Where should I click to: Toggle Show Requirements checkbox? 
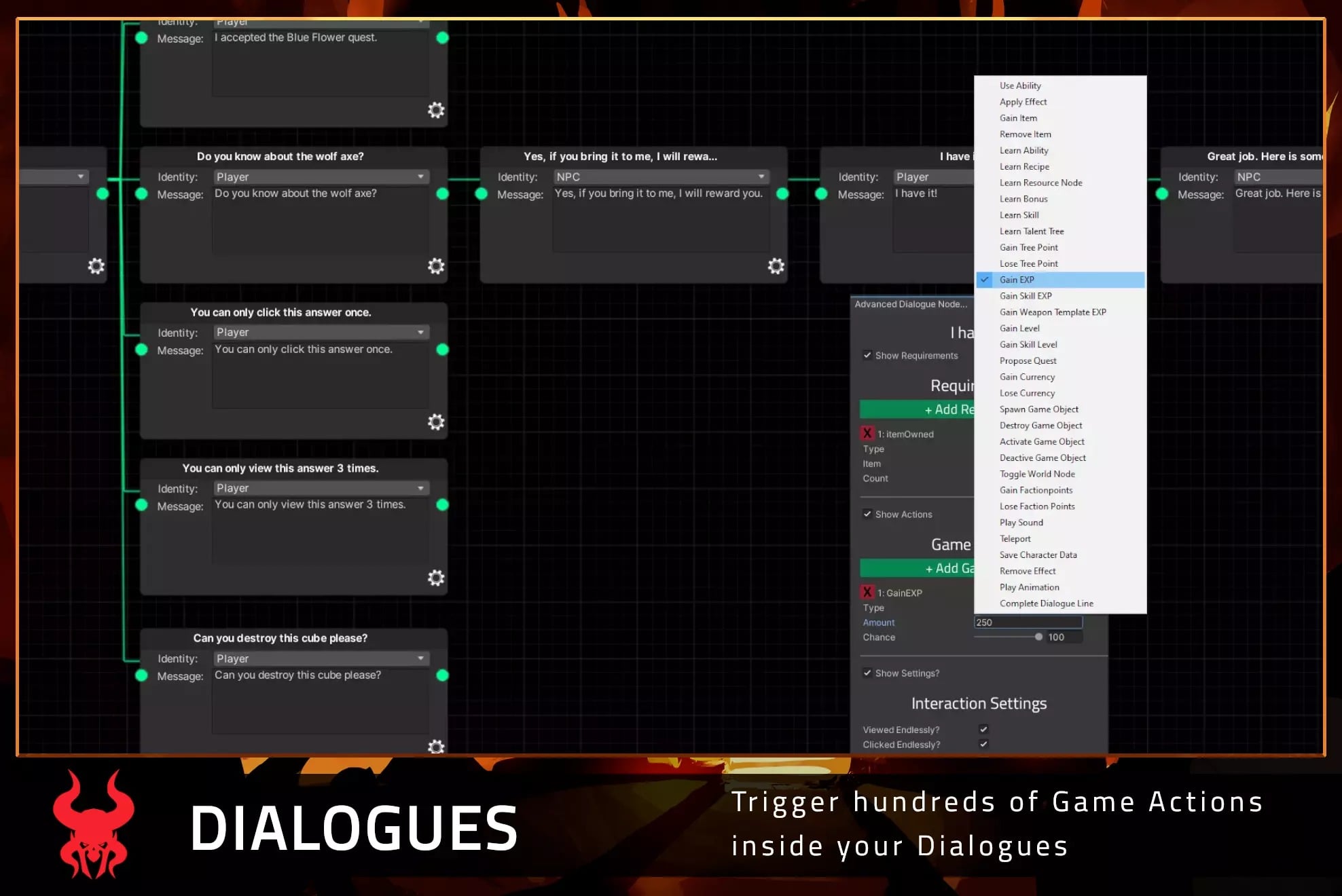[x=867, y=355]
